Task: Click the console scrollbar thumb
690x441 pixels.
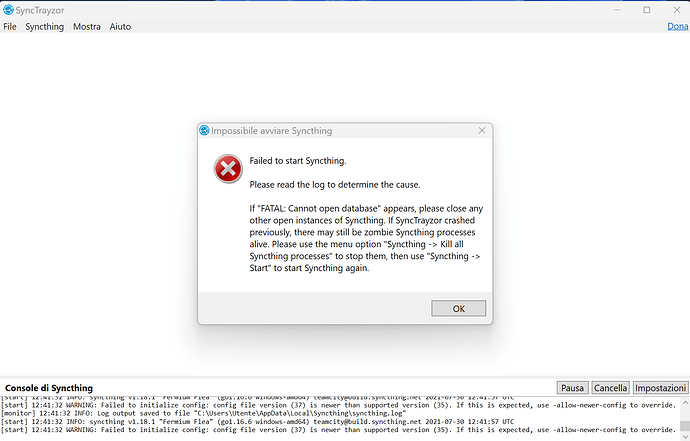Action: point(685,425)
